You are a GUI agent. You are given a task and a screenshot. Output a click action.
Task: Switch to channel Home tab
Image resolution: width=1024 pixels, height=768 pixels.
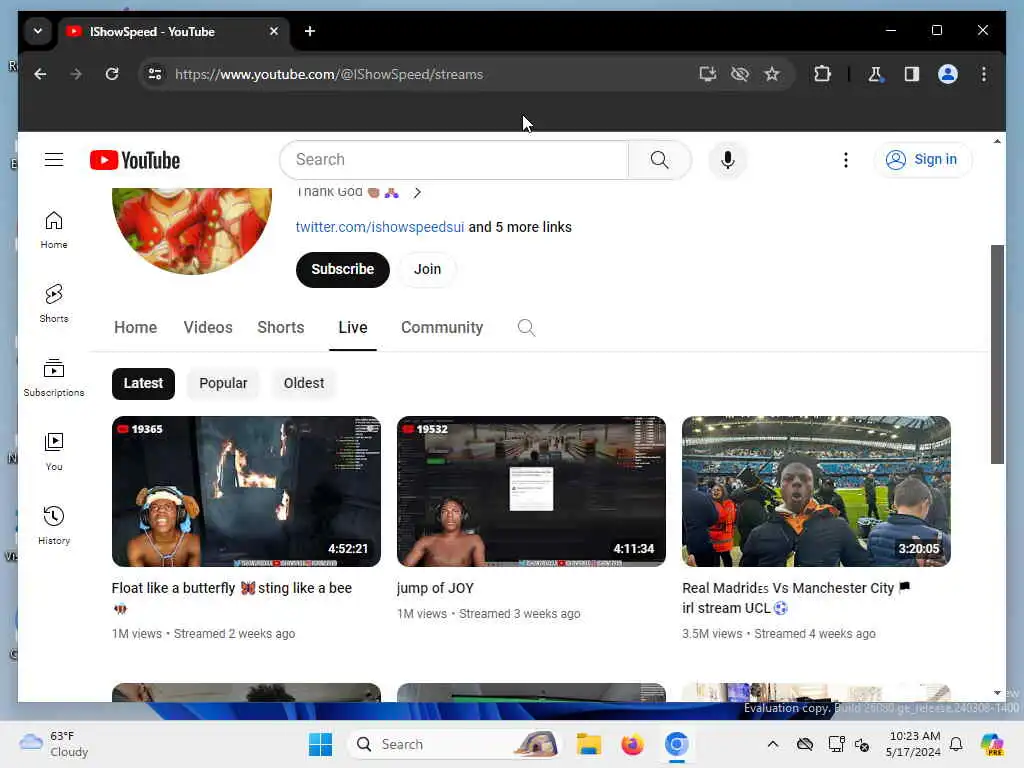point(135,327)
